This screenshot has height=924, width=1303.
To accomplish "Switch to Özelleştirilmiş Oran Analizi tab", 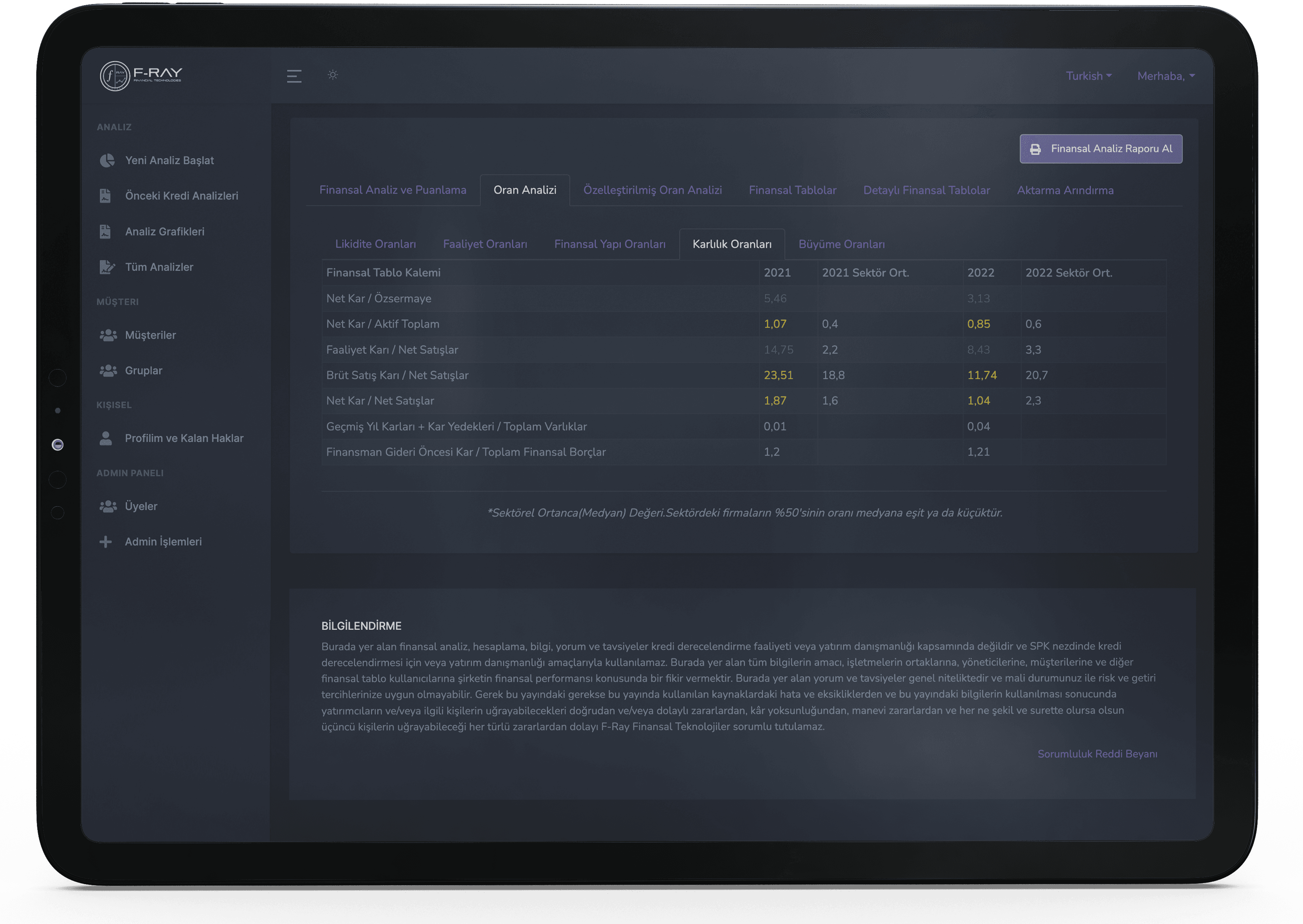I will tap(652, 190).
